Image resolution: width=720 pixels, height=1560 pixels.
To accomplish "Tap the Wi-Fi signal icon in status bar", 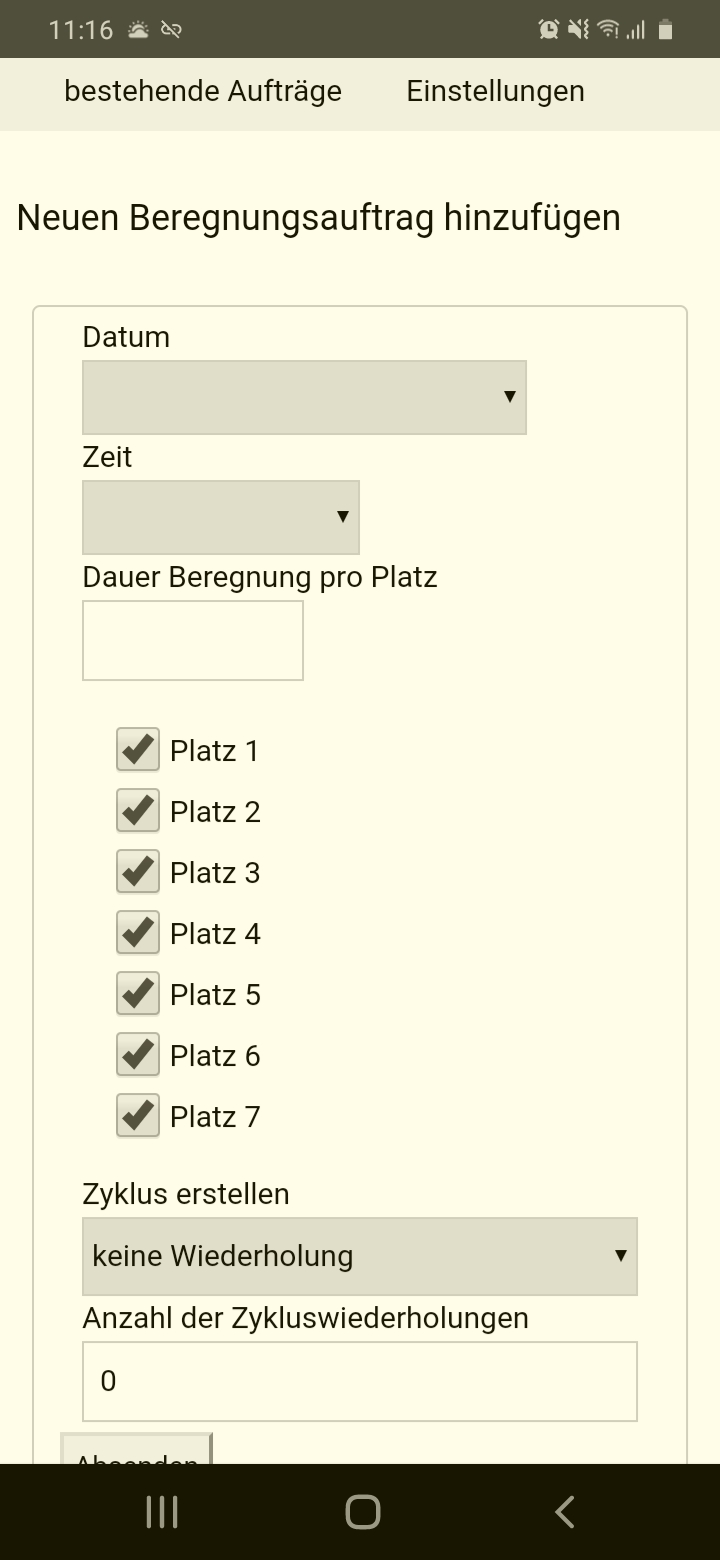I will [x=607, y=30].
